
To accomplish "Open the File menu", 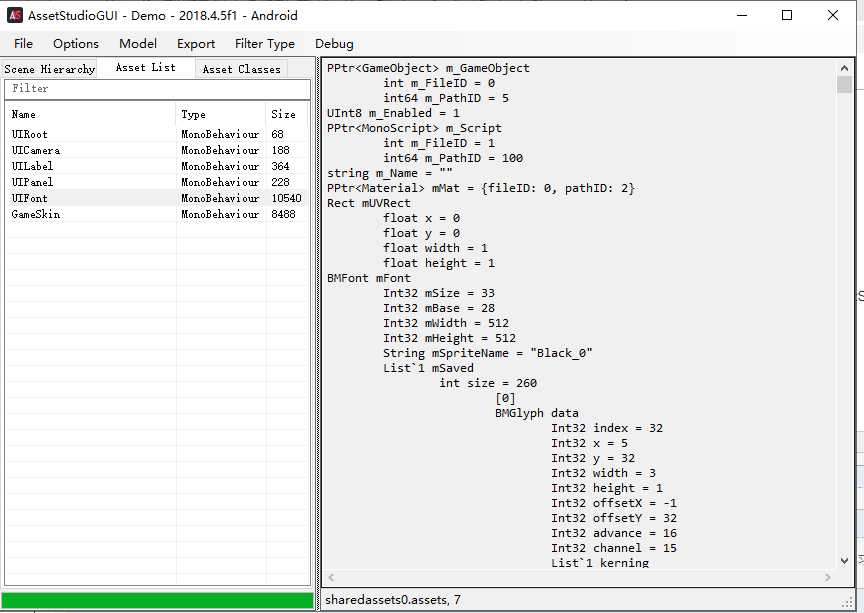I will coord(23,44).
